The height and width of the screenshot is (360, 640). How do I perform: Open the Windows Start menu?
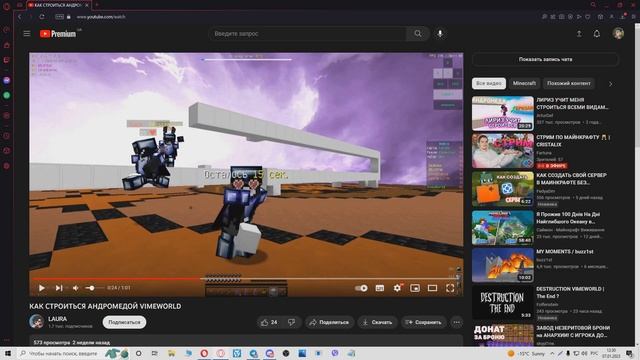click(8, 353)
